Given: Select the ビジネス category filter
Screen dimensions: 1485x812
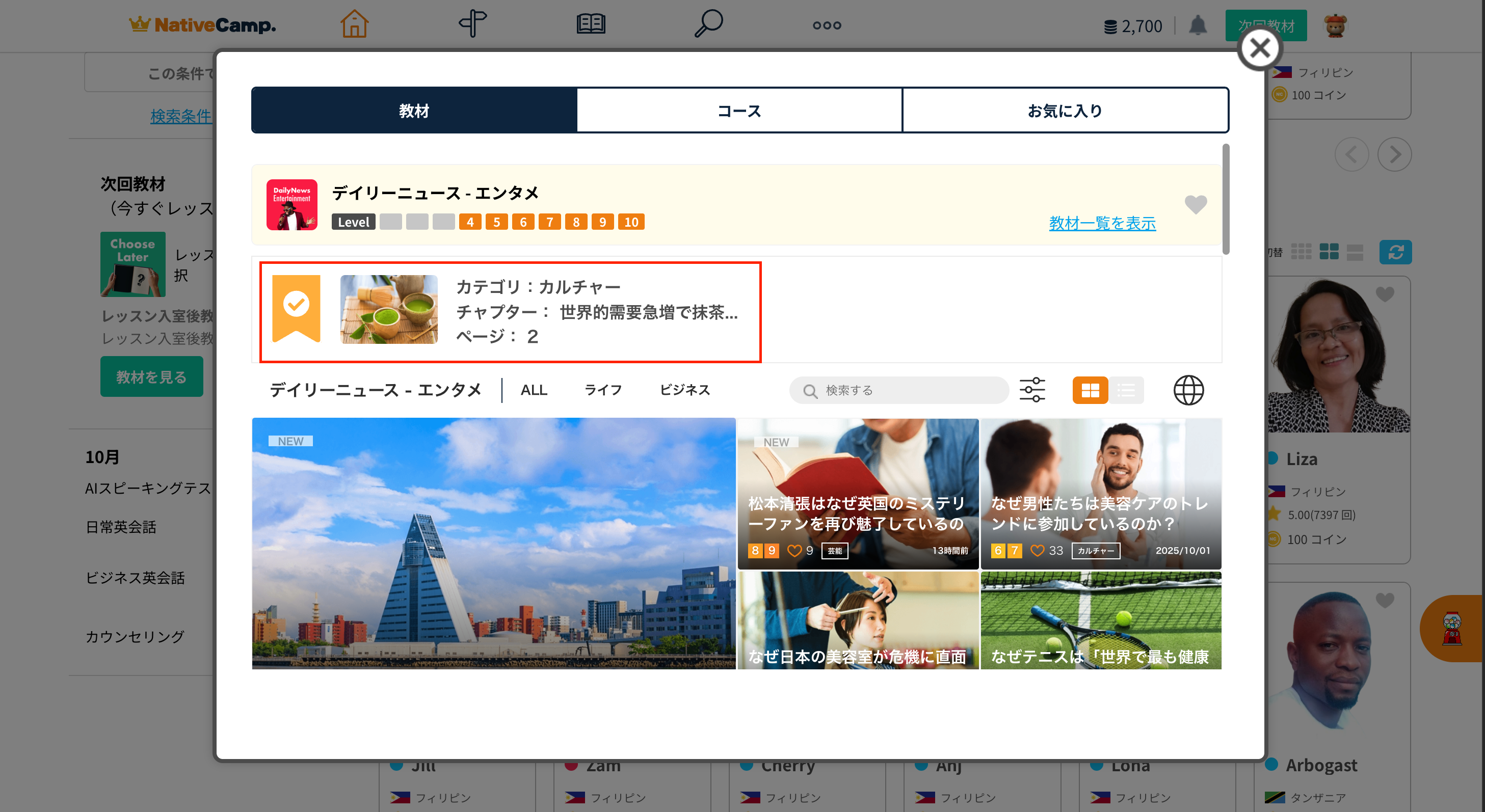Looking at the screenshot, I should (684, 390).
